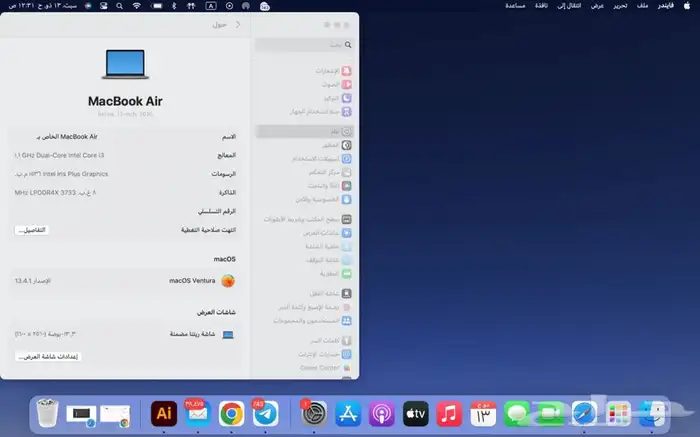Open the Apple menu
Image resolution: width=700 pixels, height=437 pixels.
687,6
